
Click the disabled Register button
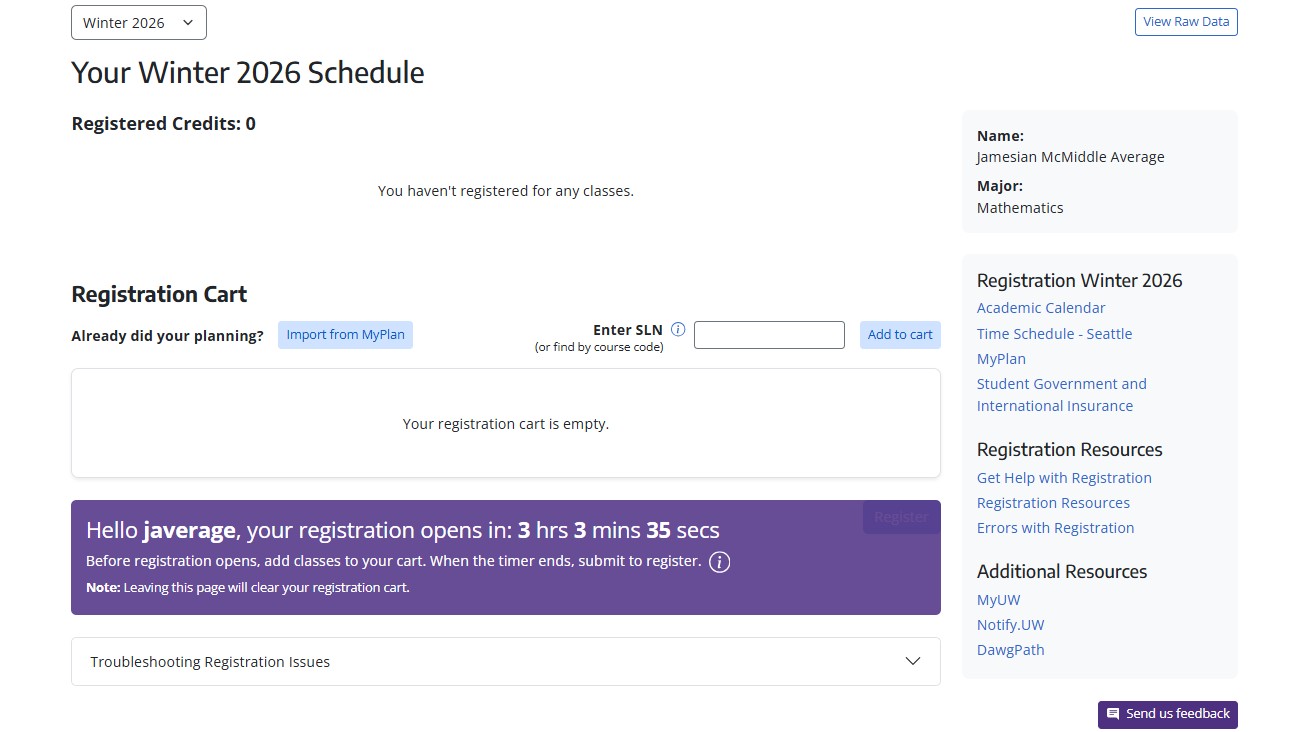[900, 517]
